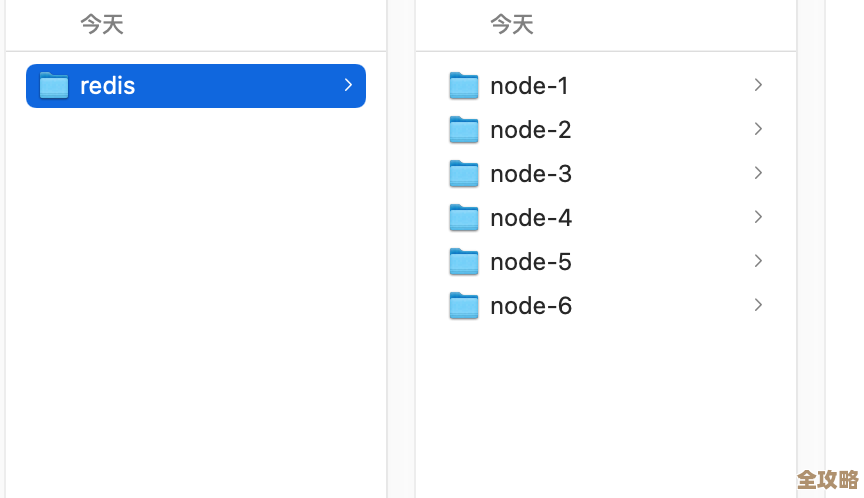Select the node-3 folder name label
The image size is (864, 498).
point(530,174)
